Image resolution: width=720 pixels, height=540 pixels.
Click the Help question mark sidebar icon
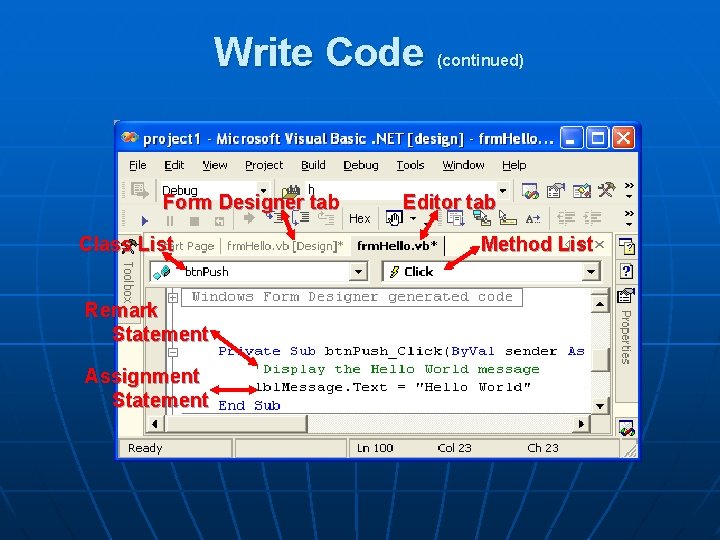pos(626,271)
